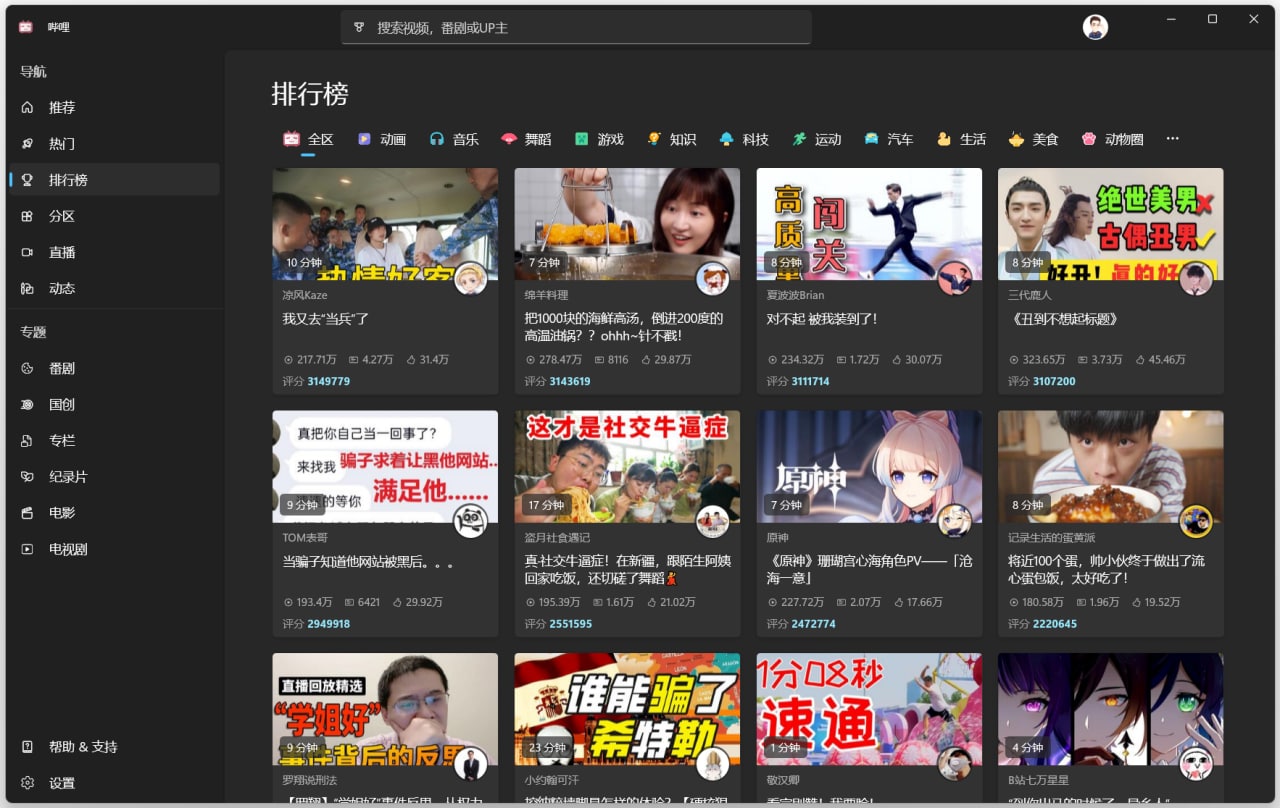Open 《原神》珊瑚宫心海角色PV video title
Viewport: 1280px width, 808px height.
point(869,570)
